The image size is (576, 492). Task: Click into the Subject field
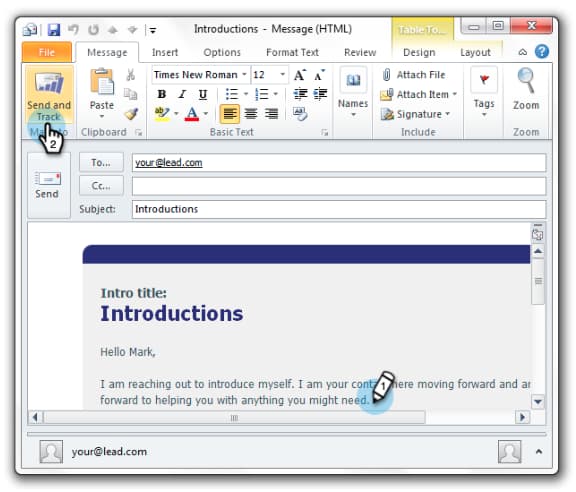tap(339, 209)
